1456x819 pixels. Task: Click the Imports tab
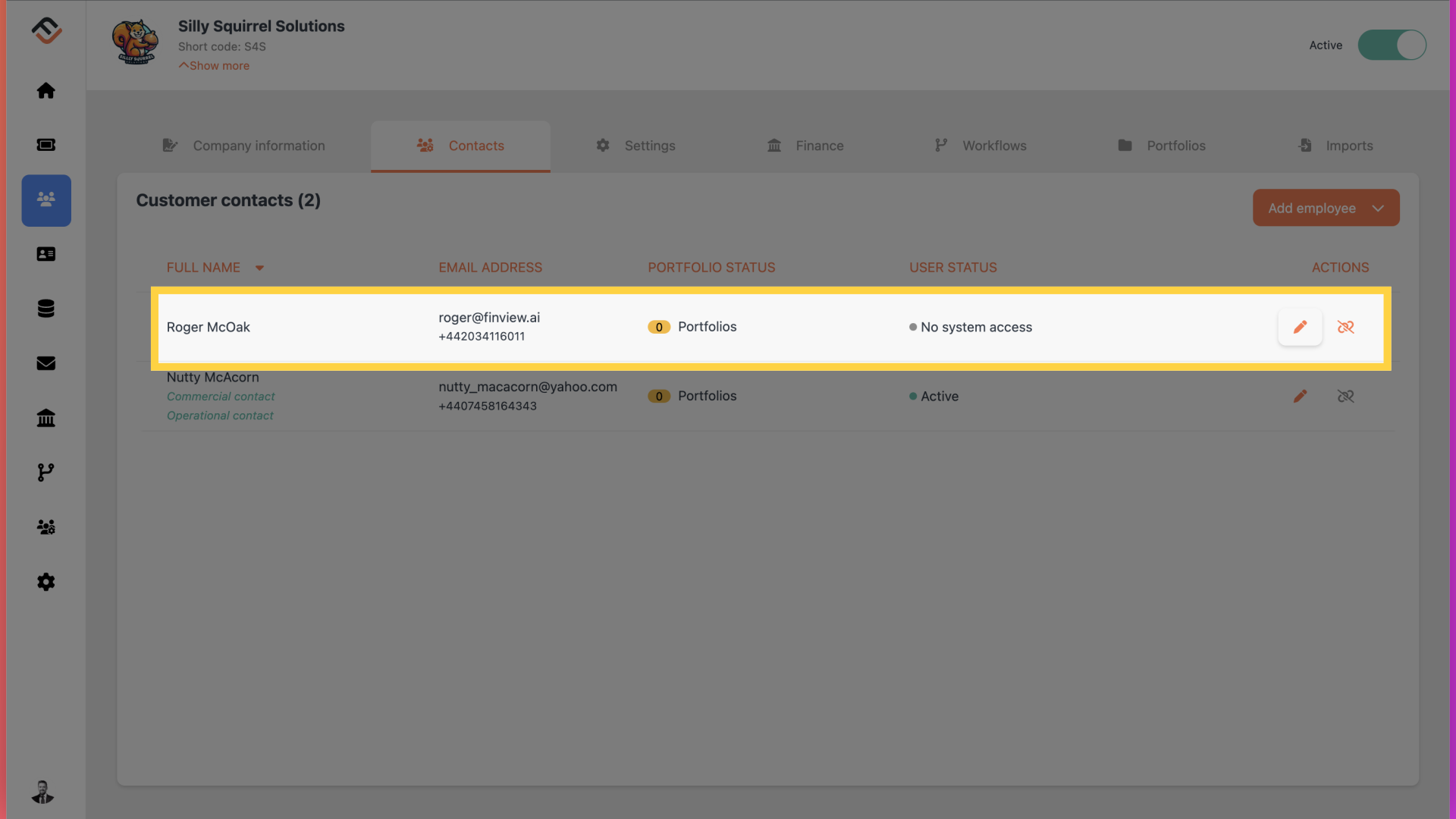[1349, 146]
